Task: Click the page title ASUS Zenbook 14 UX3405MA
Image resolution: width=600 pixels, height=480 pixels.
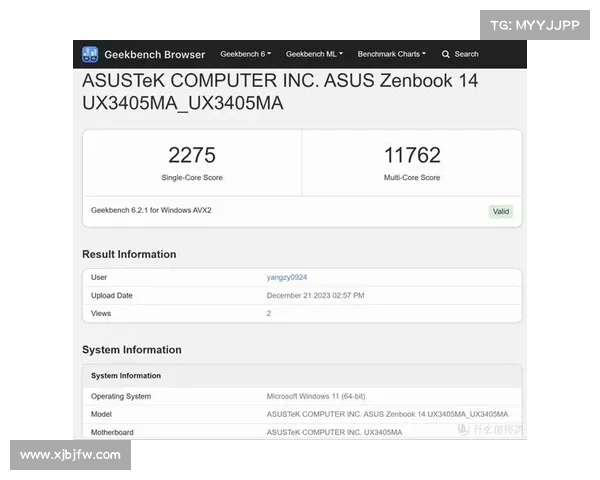Action: pyautogui.click(x=280, y=92)
